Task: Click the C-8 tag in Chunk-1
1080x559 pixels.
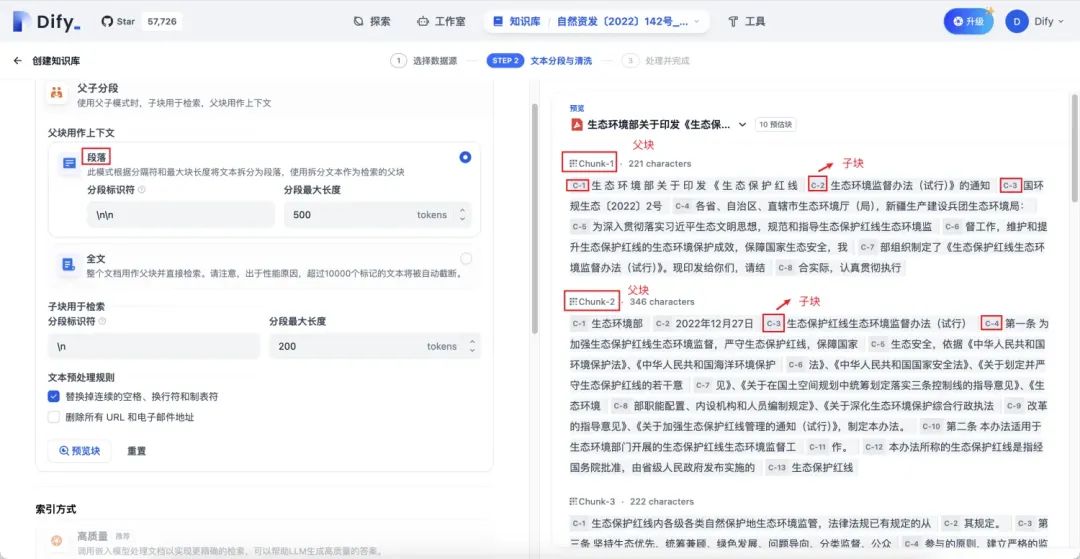Action: coord(785,267)
